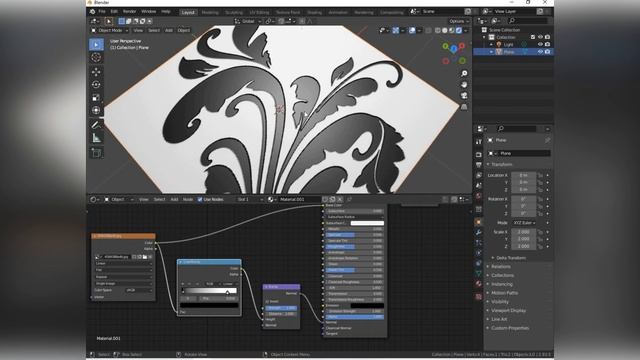
Task: Open image file folder icon in Image Texture node
Action: coord(145,257)
